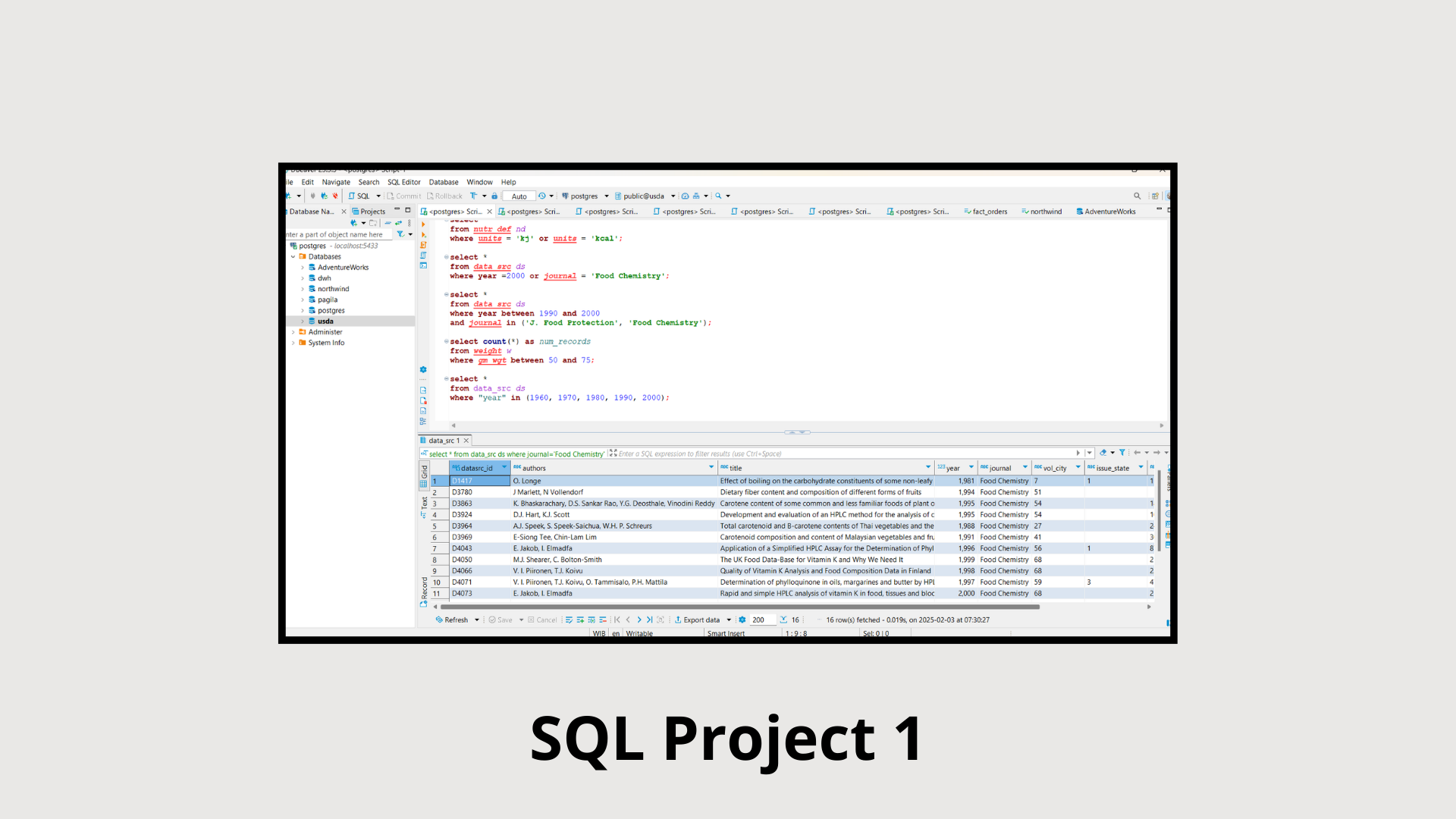Viewport: 1456px width, 819px height.
Task: Expand the Administer folder node
Action: [x=293, y=332]
